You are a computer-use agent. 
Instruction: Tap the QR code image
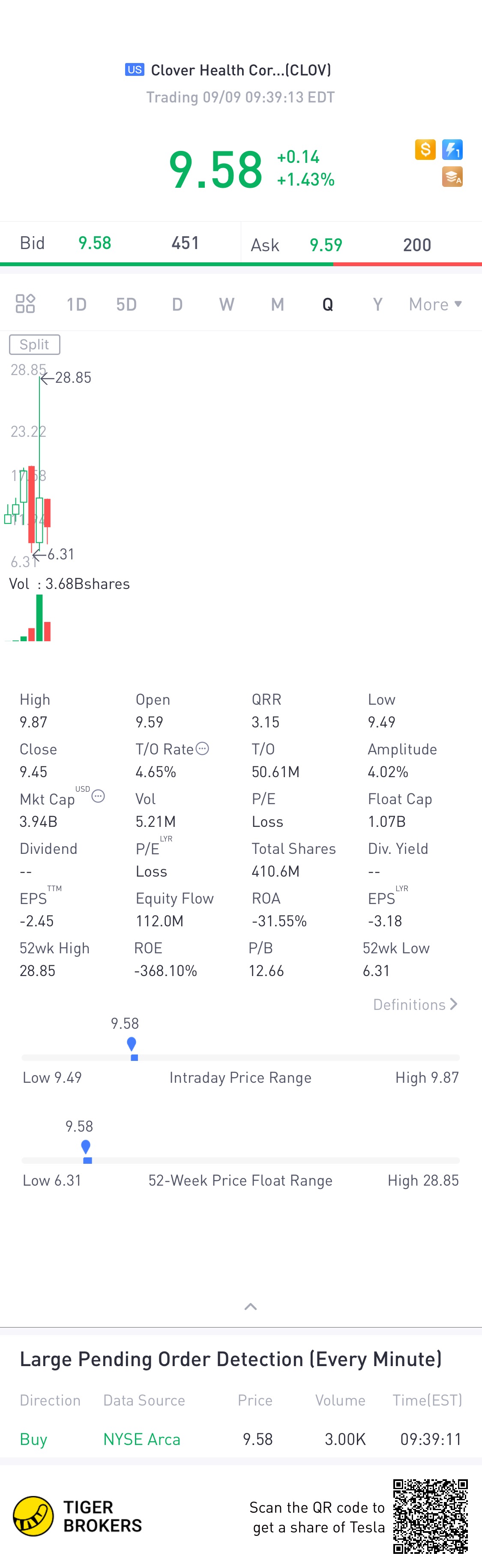[430, 1516]
